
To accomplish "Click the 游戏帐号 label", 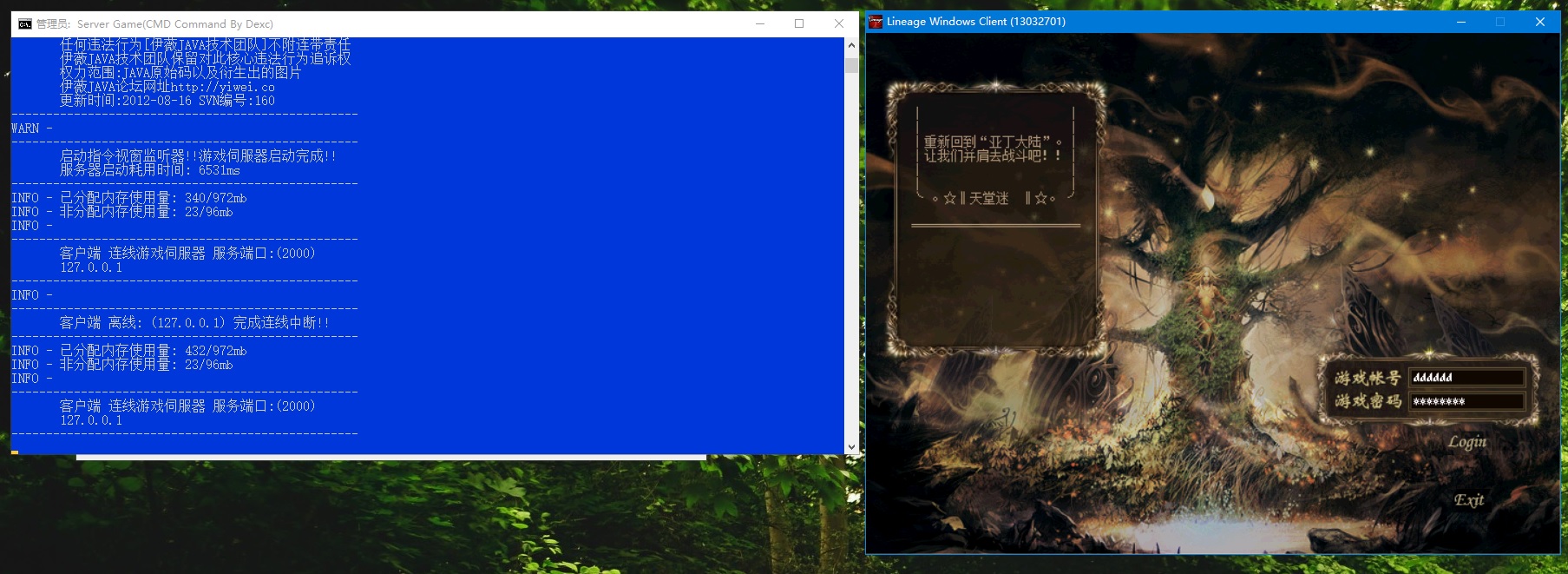I will coord(1368,378).
